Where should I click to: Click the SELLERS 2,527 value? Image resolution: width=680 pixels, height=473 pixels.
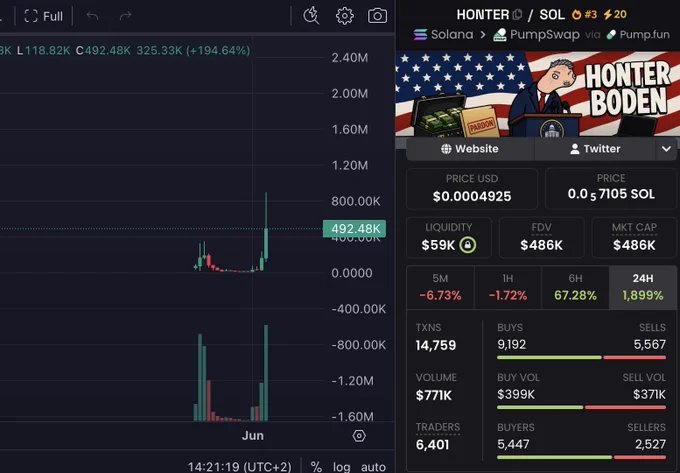[650, 444]
